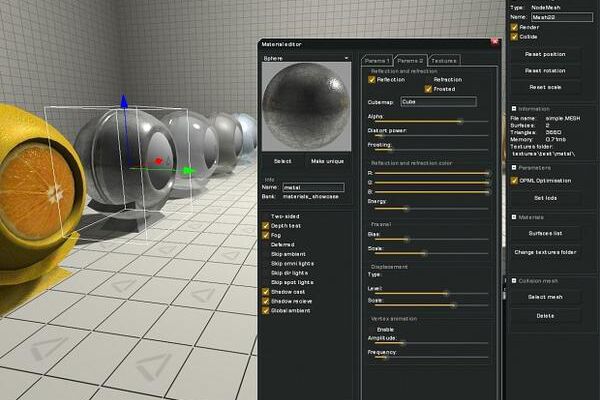The image size is (600, 400).
Task: Select the orange fruit object in viewport
Action: coord(36,191)
